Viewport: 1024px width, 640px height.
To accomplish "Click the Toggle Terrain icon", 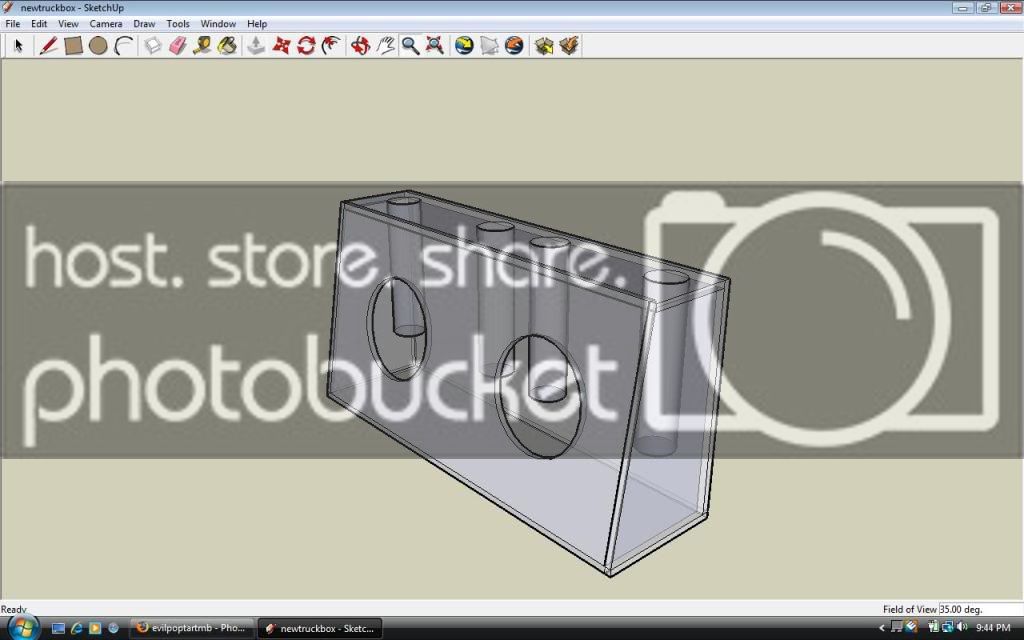I will coord(489,46).
